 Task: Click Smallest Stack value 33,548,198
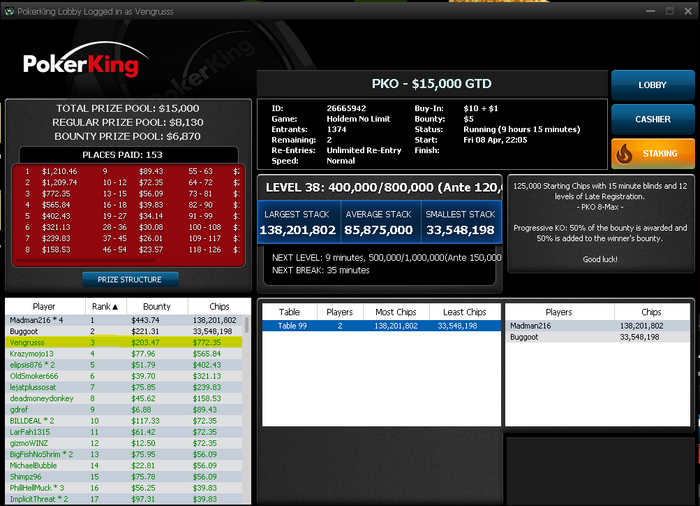tap(460, 230)
